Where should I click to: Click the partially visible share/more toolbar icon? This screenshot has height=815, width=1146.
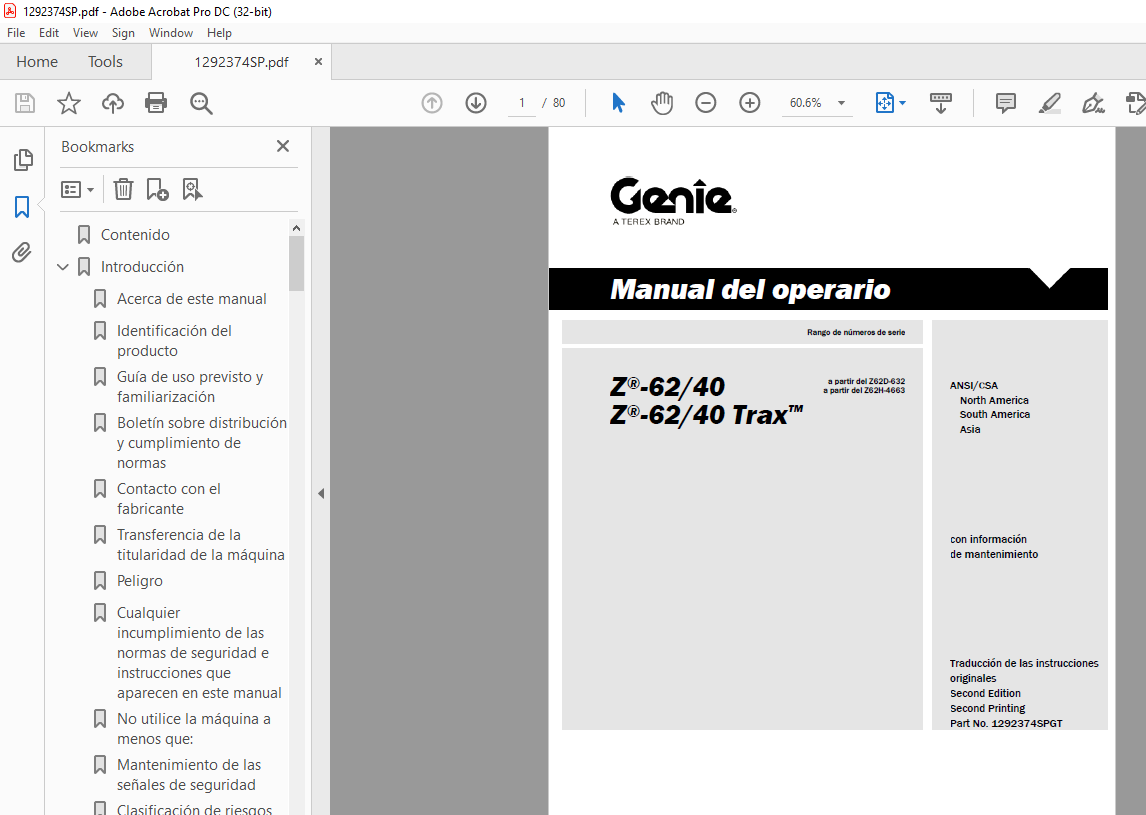(x=1136, y=103)
